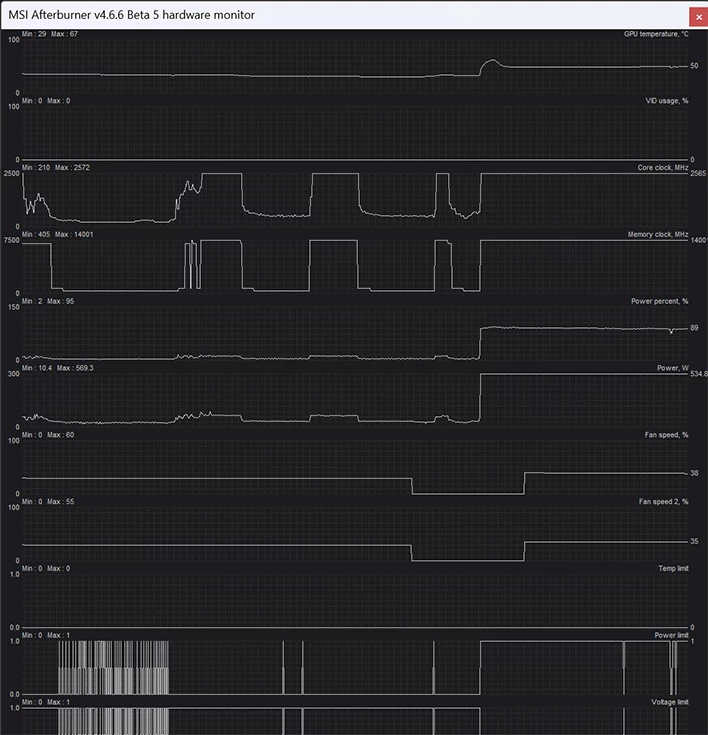Select the Power limit graph label
Image resolution: width=708 pixels, height=735 pixels.
click(671, 635)
